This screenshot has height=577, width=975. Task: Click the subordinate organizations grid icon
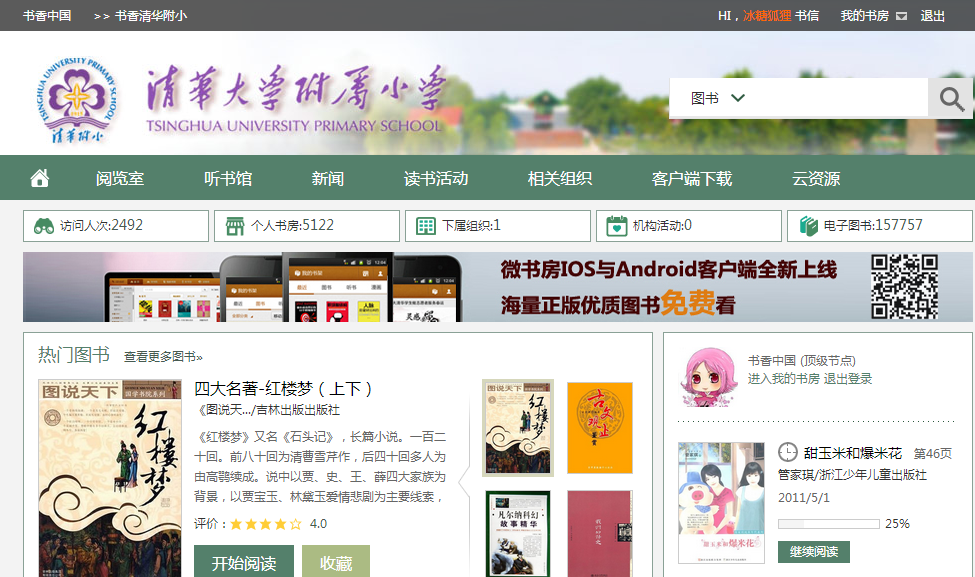coord(426,226)
